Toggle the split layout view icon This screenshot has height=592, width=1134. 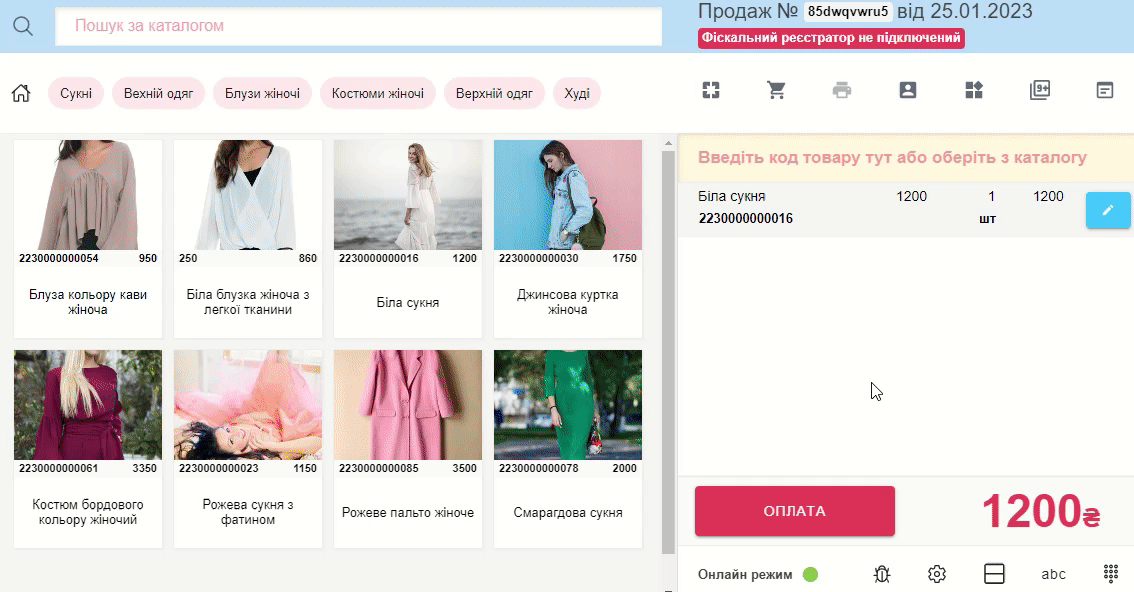point(994,574)
